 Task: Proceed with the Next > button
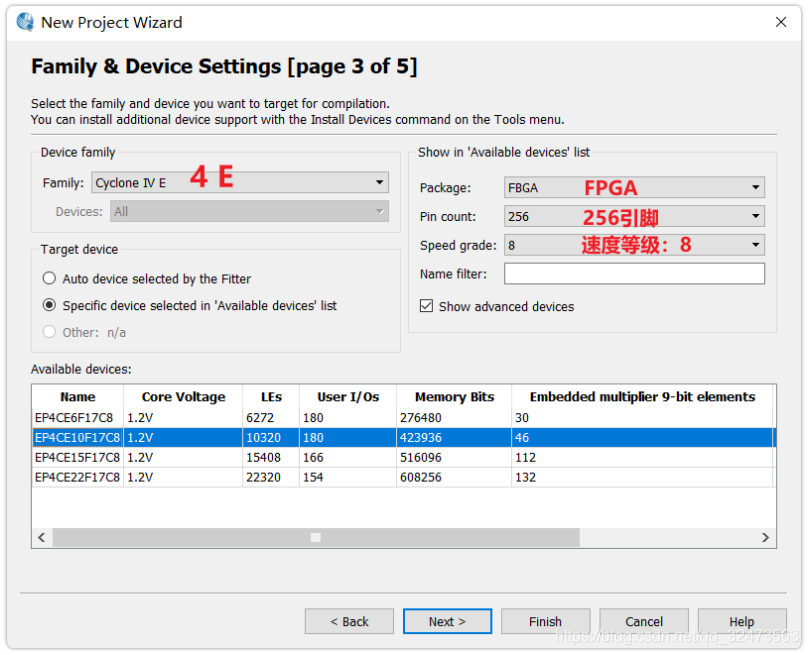(447, 621)
